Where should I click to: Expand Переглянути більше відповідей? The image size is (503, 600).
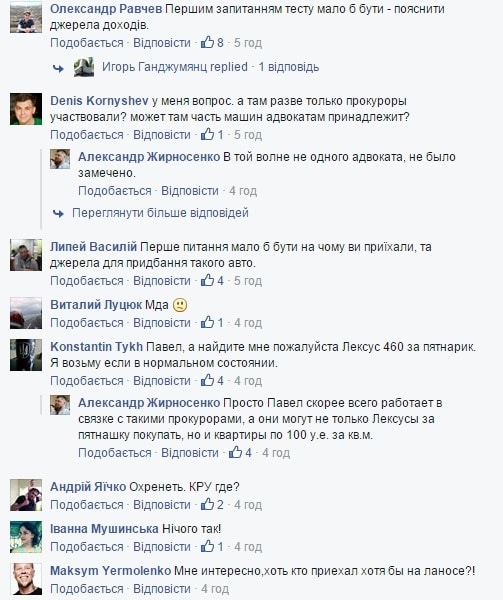[160, 213]
